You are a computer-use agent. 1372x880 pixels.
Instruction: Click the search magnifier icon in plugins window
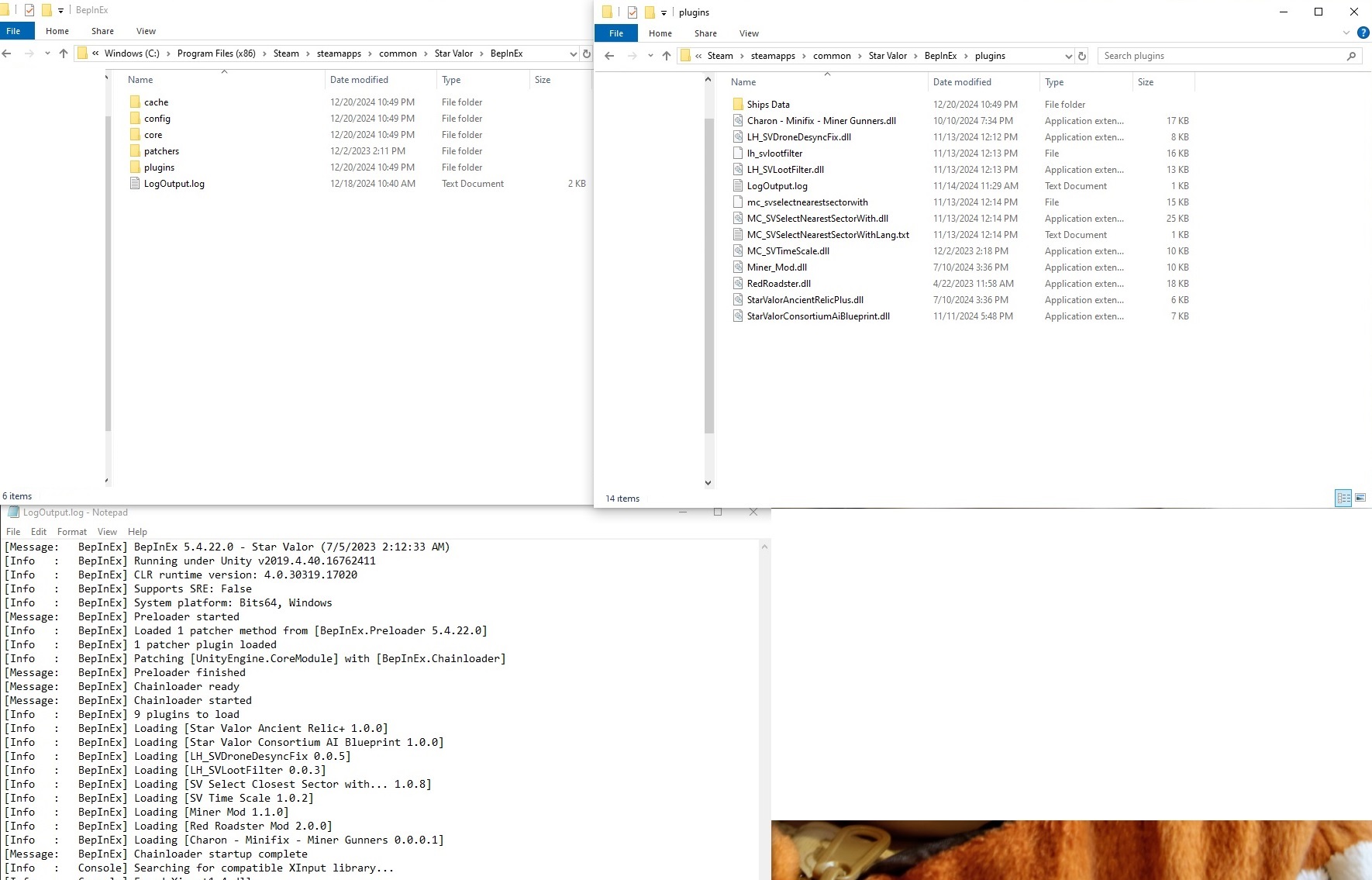click(1351, 56)
